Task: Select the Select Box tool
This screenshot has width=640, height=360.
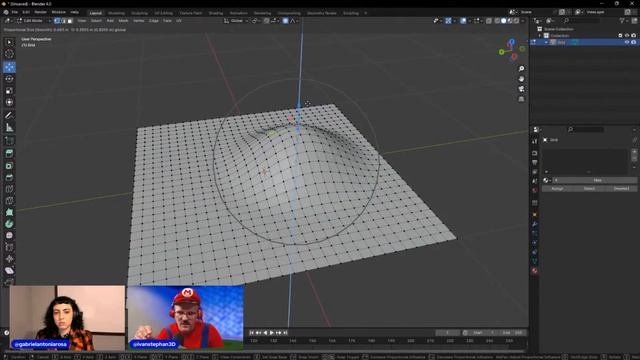Action: tap(9, 42)
